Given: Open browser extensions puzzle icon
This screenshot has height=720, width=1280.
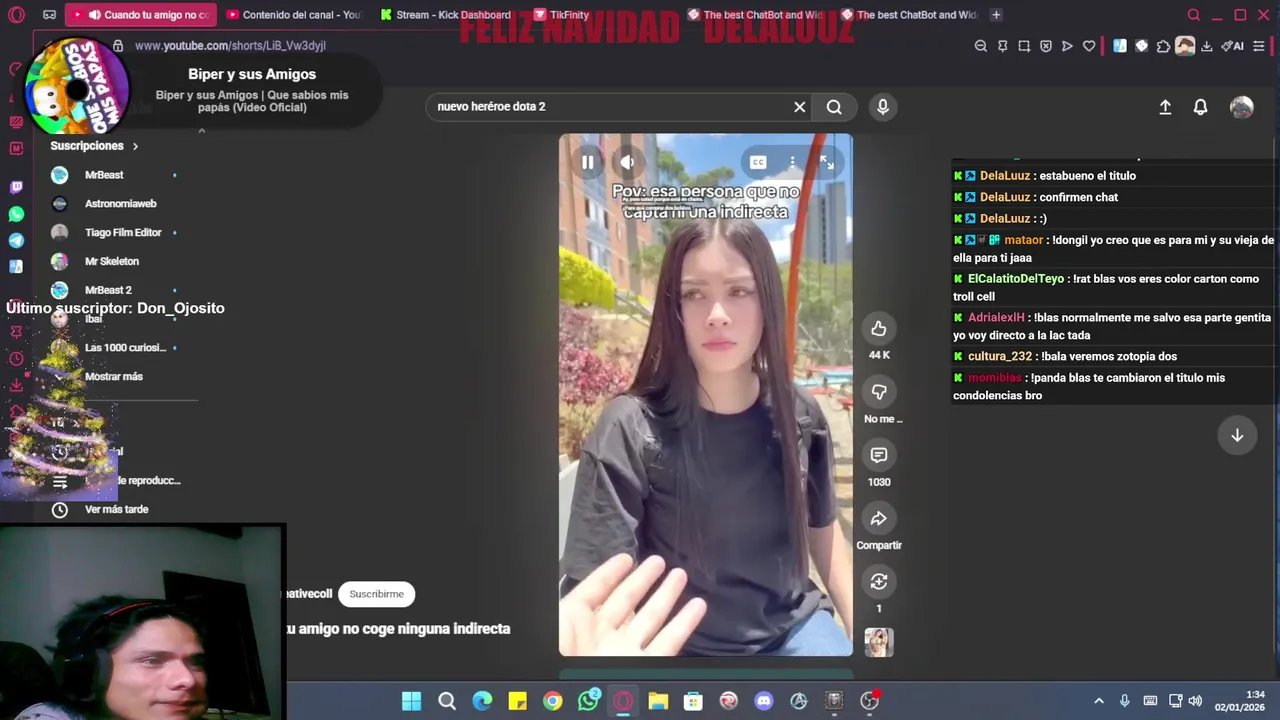Looking at the screenshot, I should pos(1163,46).
